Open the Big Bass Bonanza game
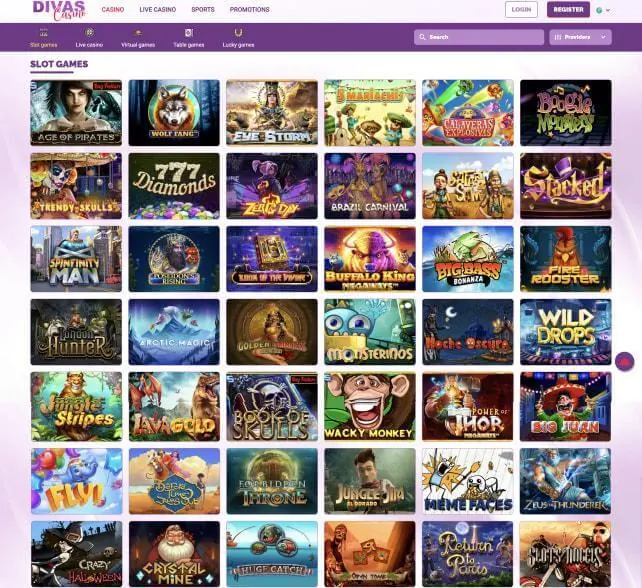 point(468,259)
